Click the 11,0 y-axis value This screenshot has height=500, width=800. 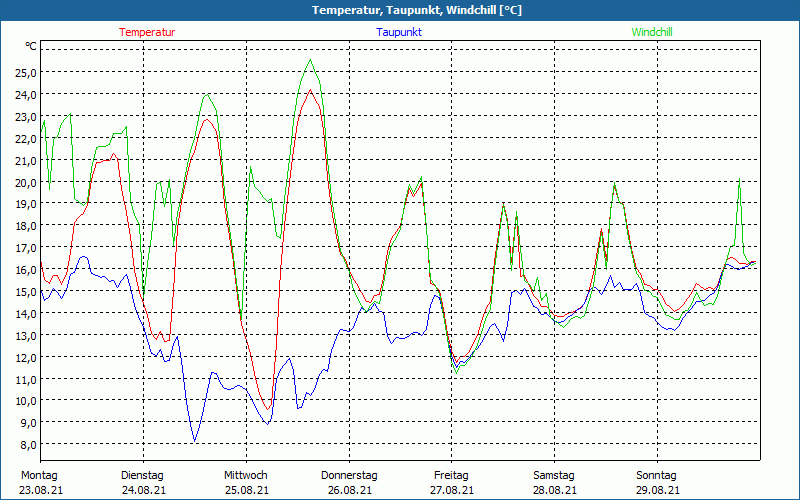click(x=26, y=379)
